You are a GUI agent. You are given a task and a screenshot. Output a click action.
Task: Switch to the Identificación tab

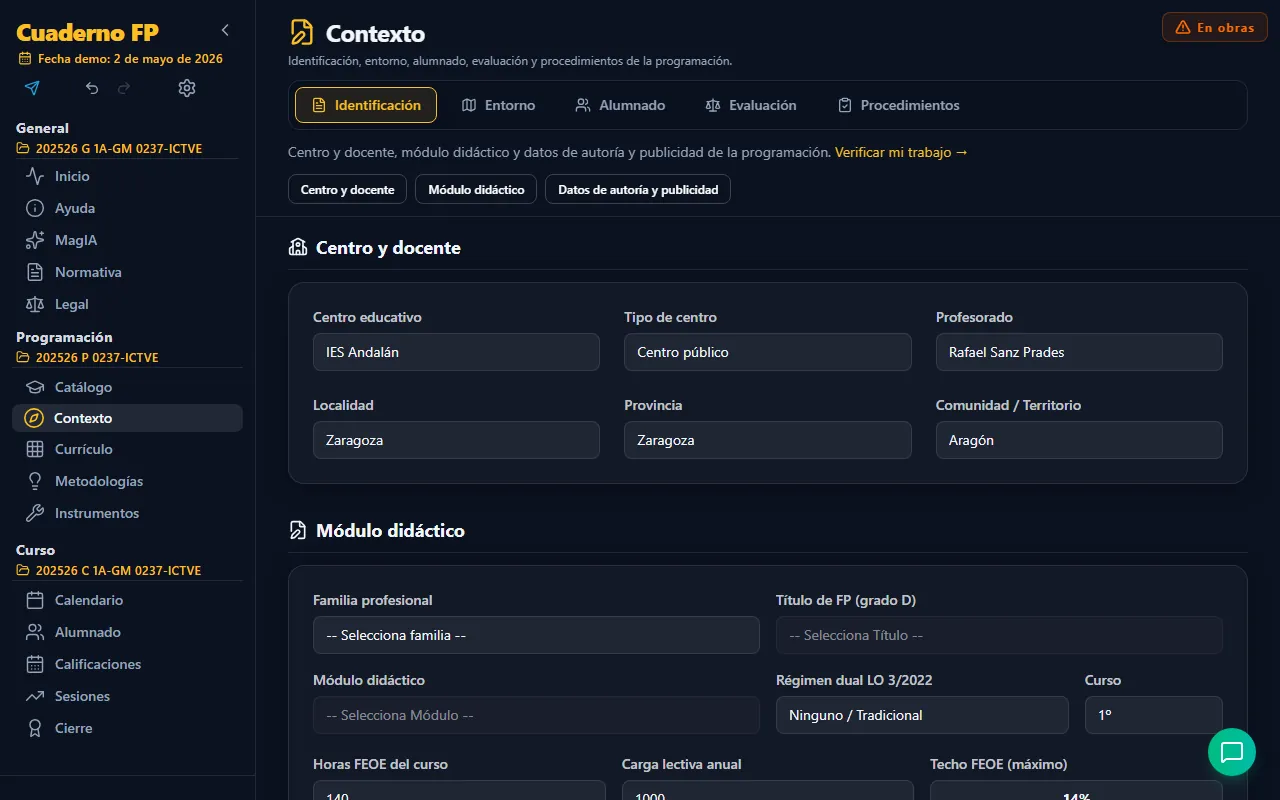point(366,105)
